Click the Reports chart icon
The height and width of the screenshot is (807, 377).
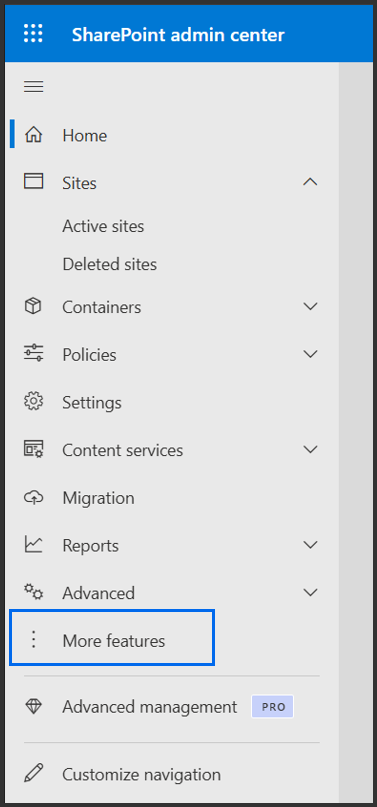(x=34, y=545)
